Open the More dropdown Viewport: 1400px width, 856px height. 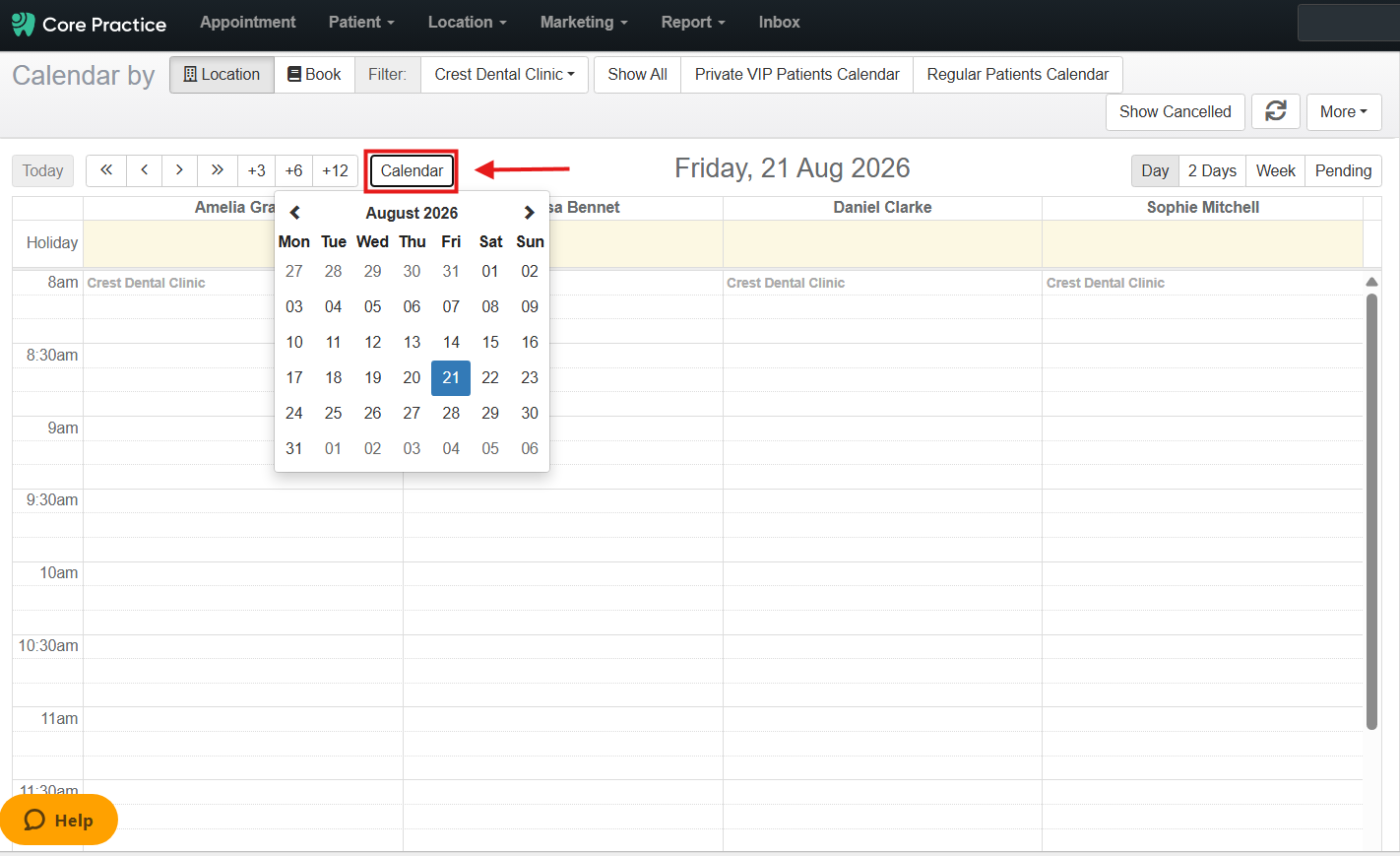[x=1344, y=111]
